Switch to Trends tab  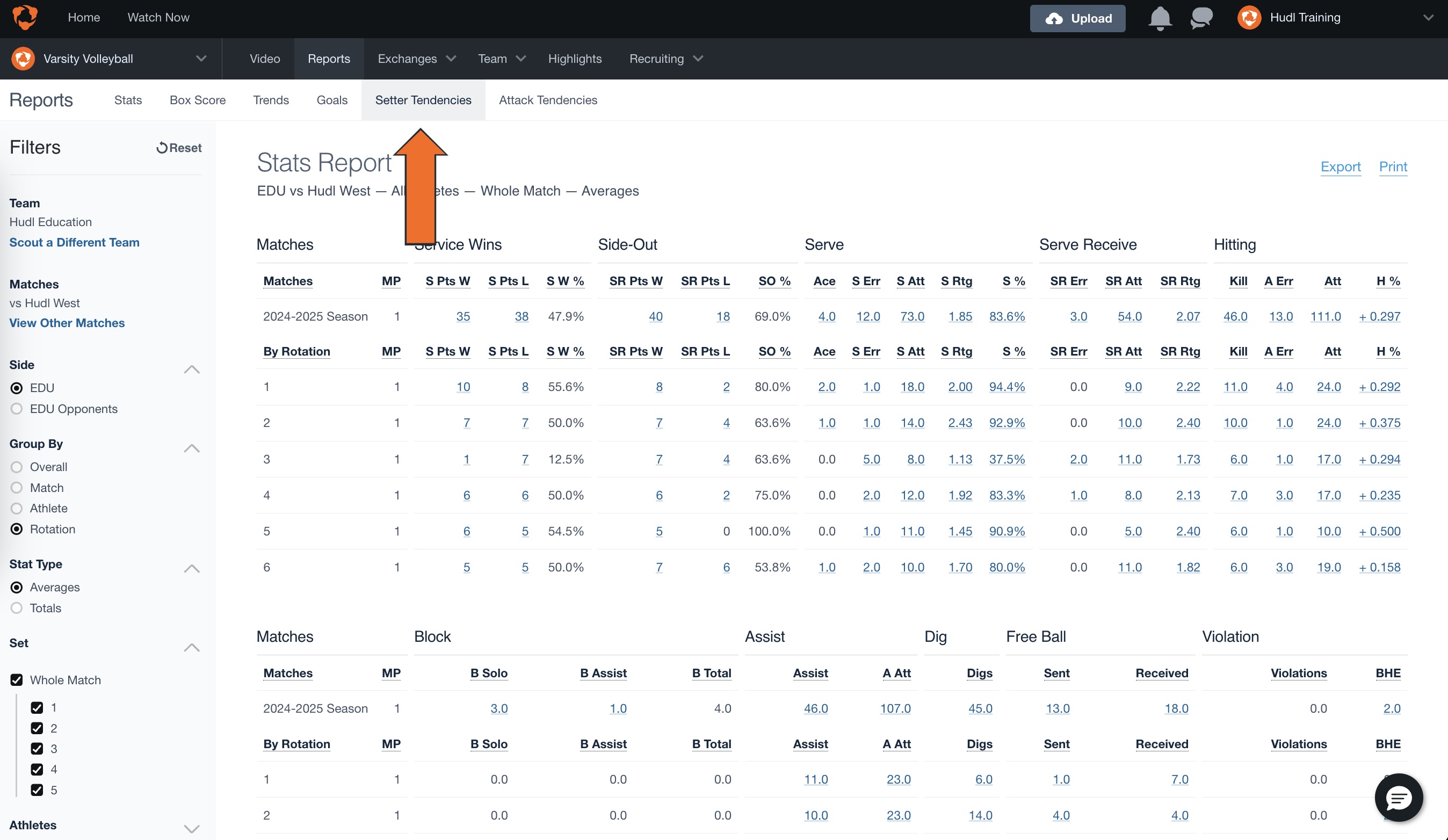point(271,100)
